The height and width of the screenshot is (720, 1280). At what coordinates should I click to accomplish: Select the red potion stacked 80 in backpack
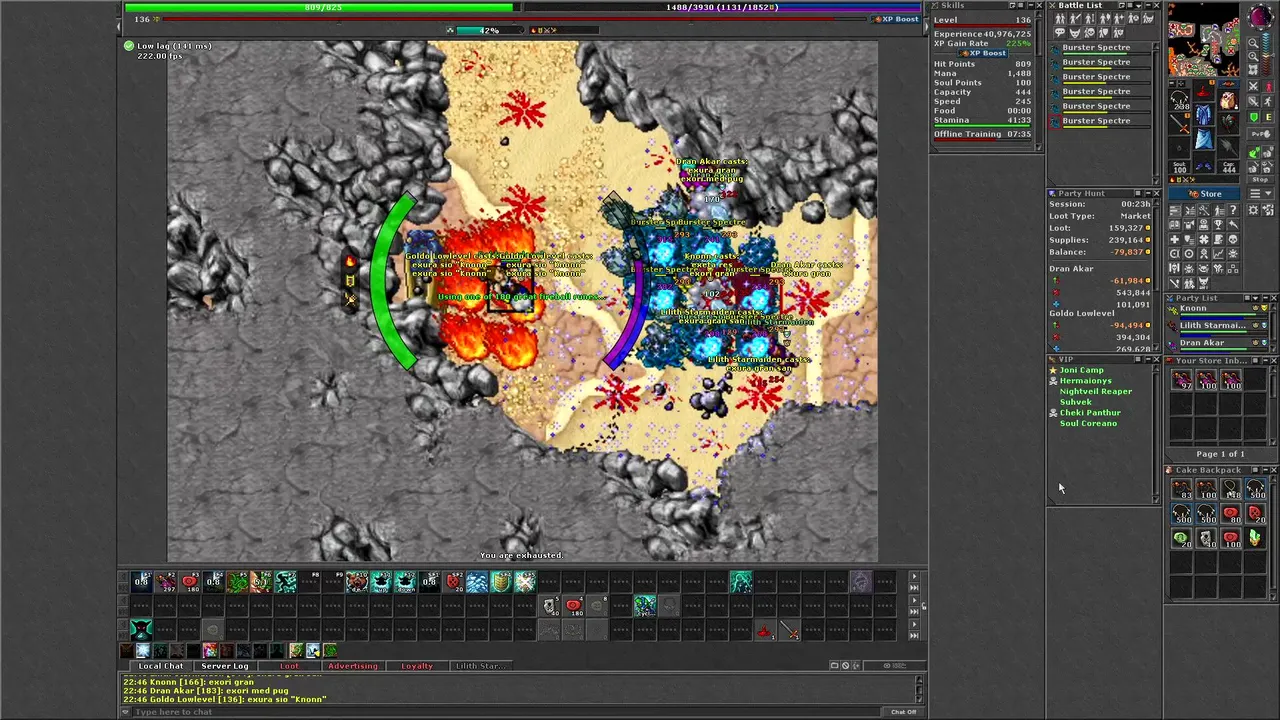1230,514
